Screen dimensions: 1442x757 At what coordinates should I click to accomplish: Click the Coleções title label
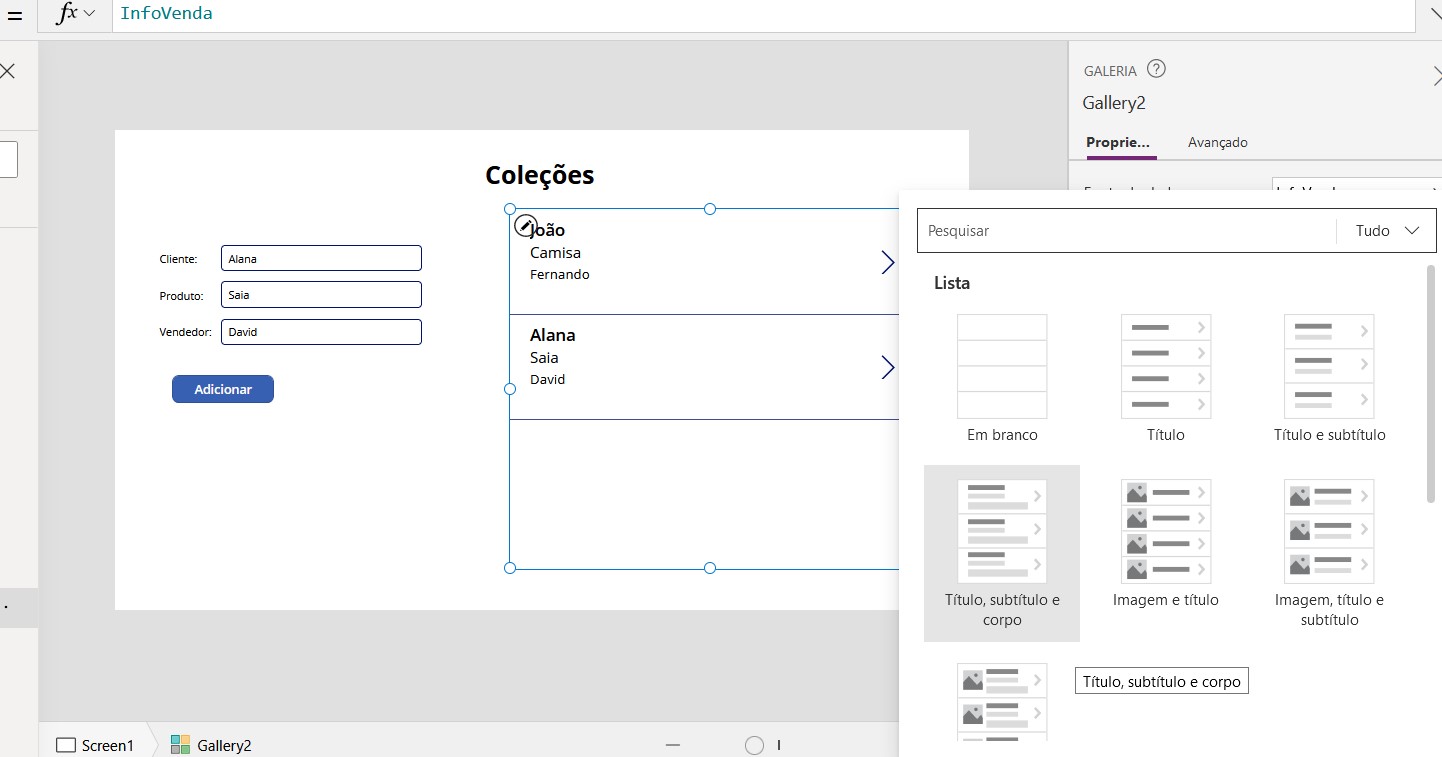coord(540,175)
